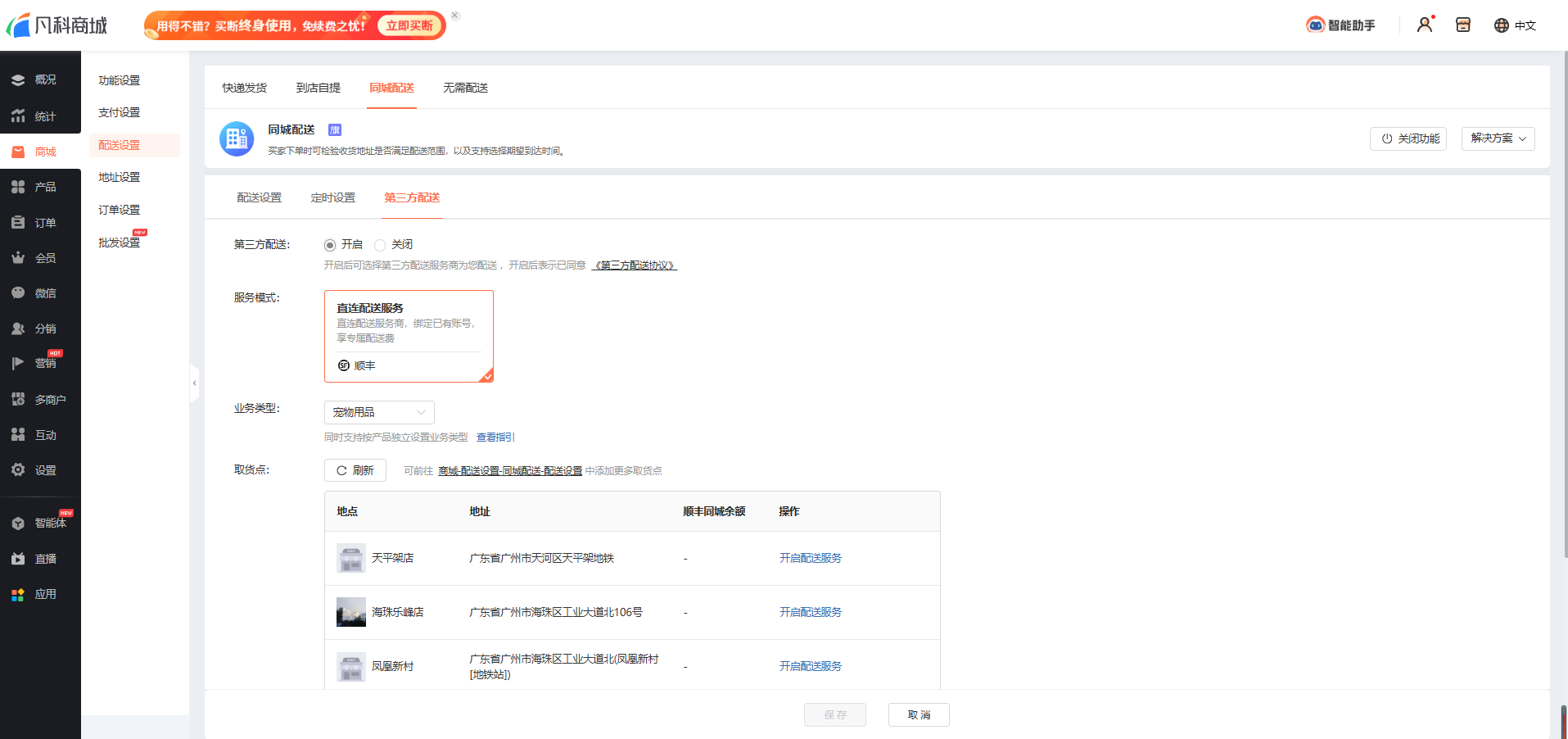This screenshot has width=1568, height=739.
Task: Click the 刷新 refresh button
Action: 355,470
